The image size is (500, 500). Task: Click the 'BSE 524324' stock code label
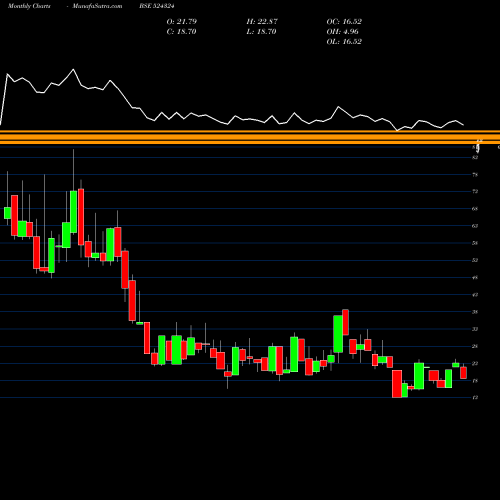tap(157, 6)
